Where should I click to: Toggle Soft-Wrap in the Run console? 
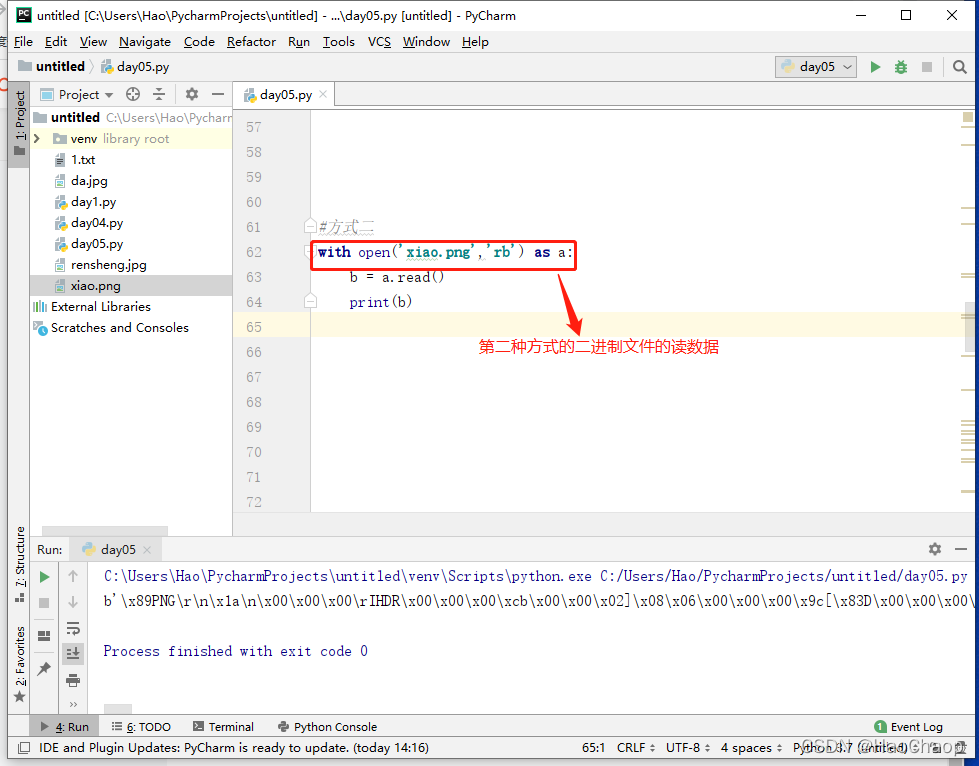click(73, 629)
